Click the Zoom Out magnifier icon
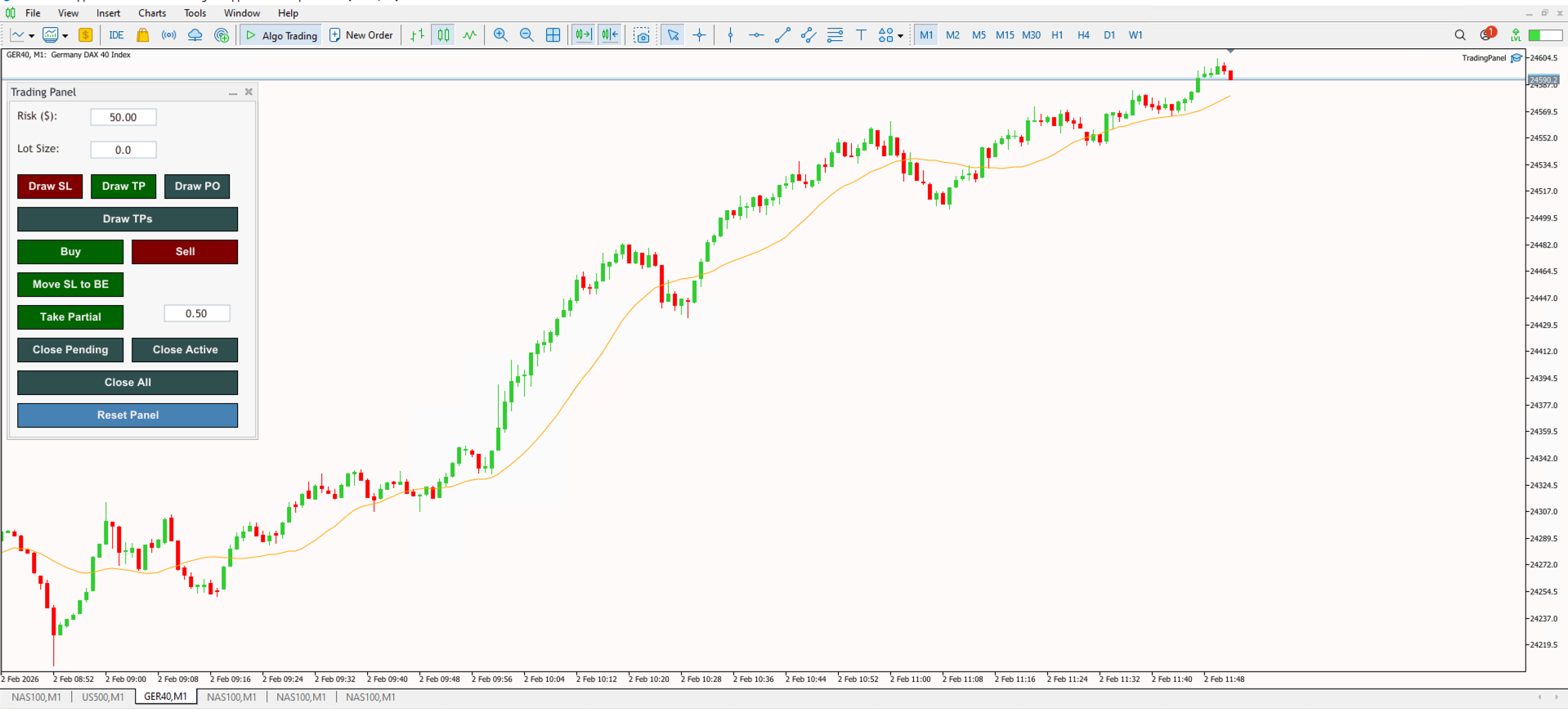 (x=526, y=35)
